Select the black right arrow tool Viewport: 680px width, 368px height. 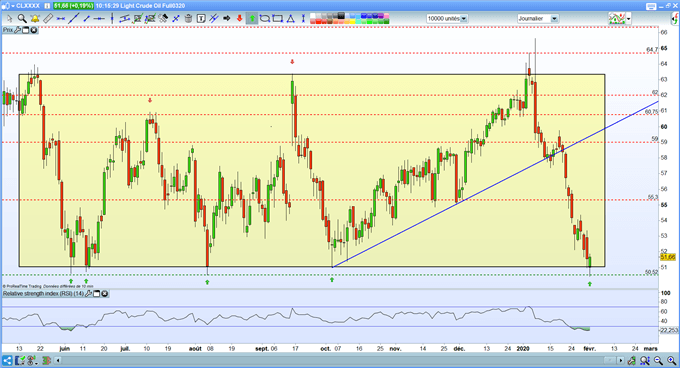pyautogui.click(x=226, y=19)
